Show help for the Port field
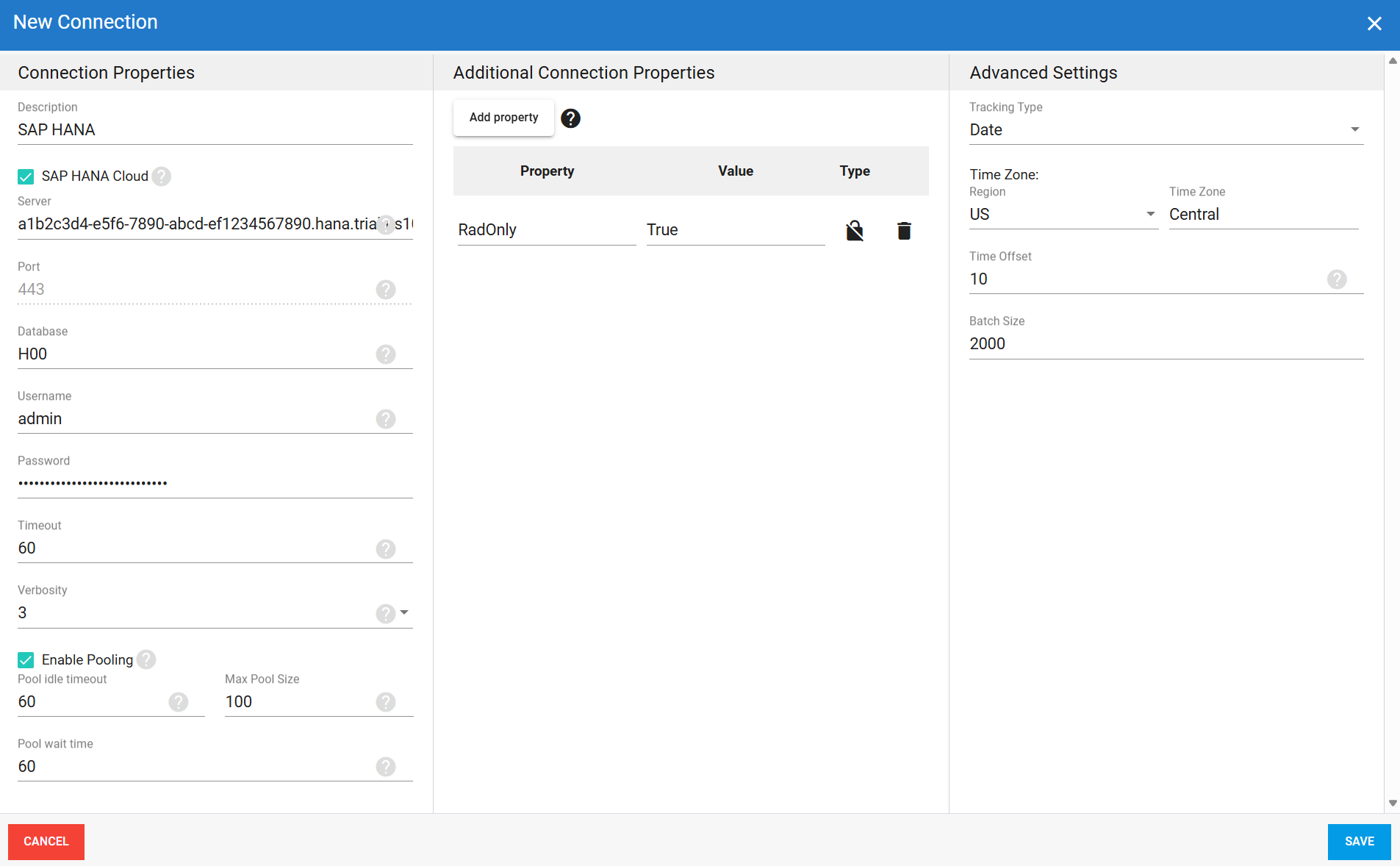This screenshot has height=866, width=1400. [x=386, y=290]
